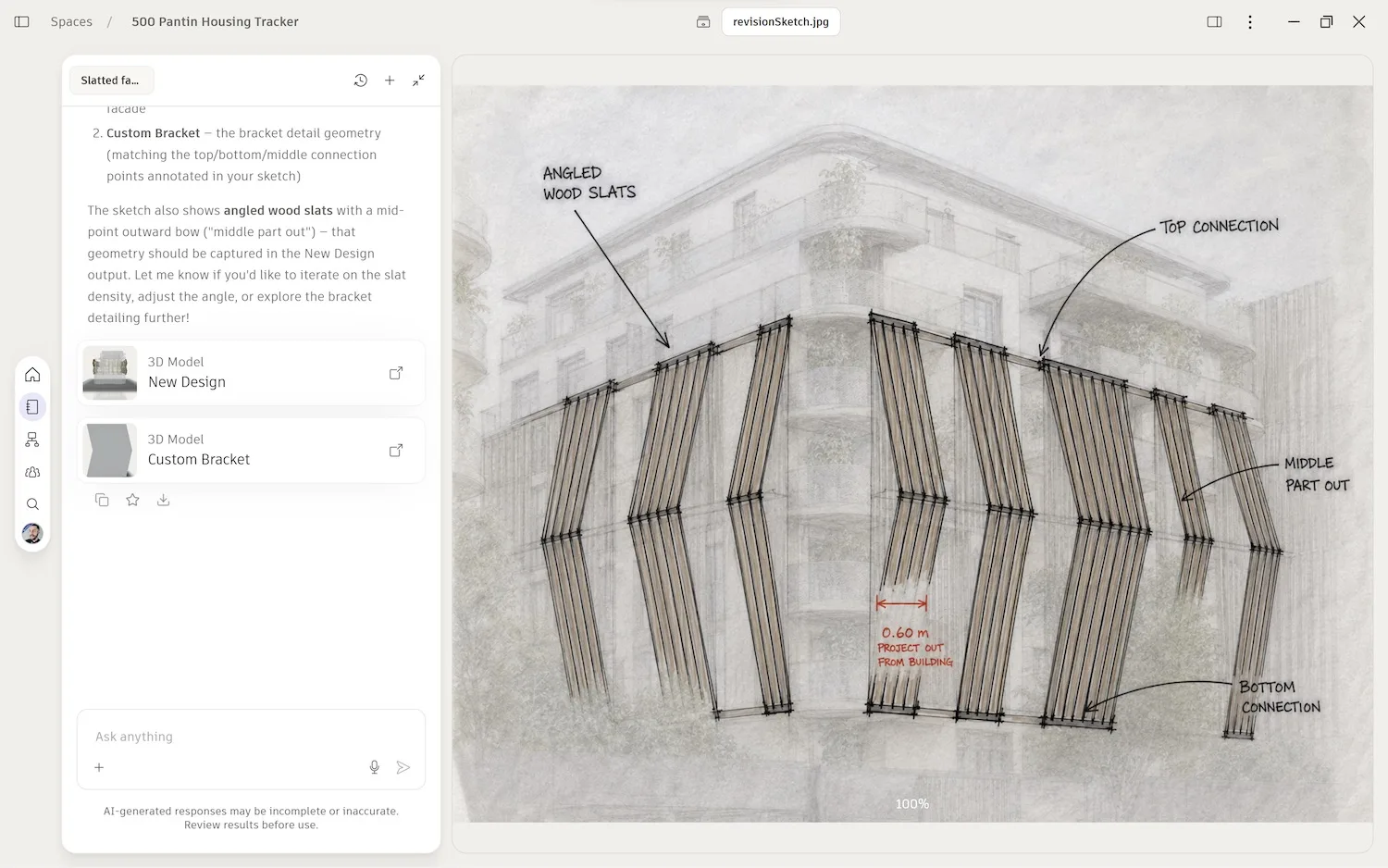
Task: Click the AI-generated responses disclaimer text
Action: pos(251,818)
